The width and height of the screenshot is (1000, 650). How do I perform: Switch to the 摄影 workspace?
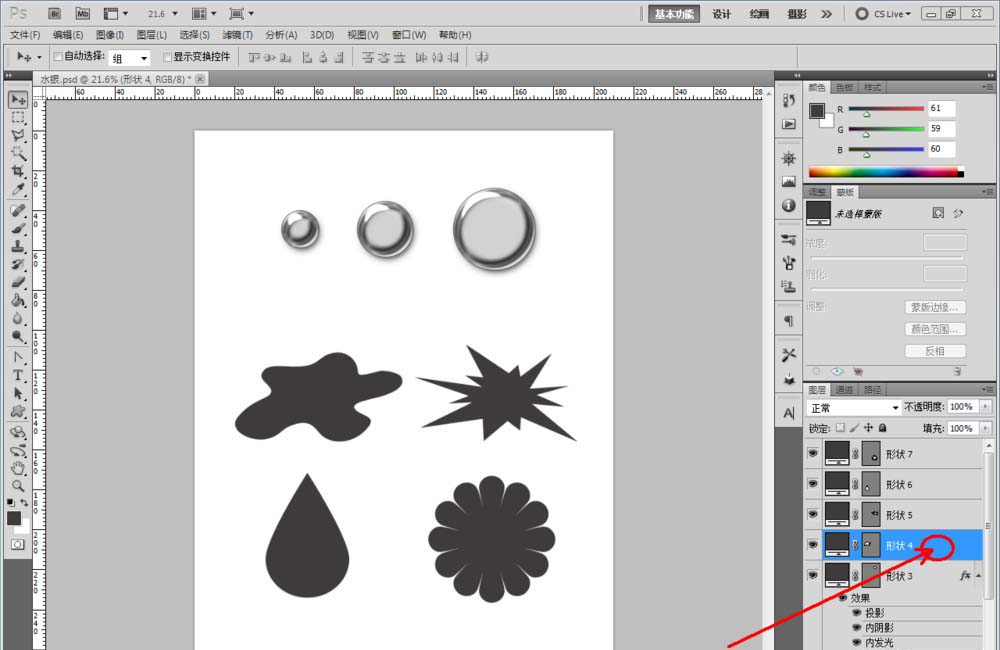point(797,14)
